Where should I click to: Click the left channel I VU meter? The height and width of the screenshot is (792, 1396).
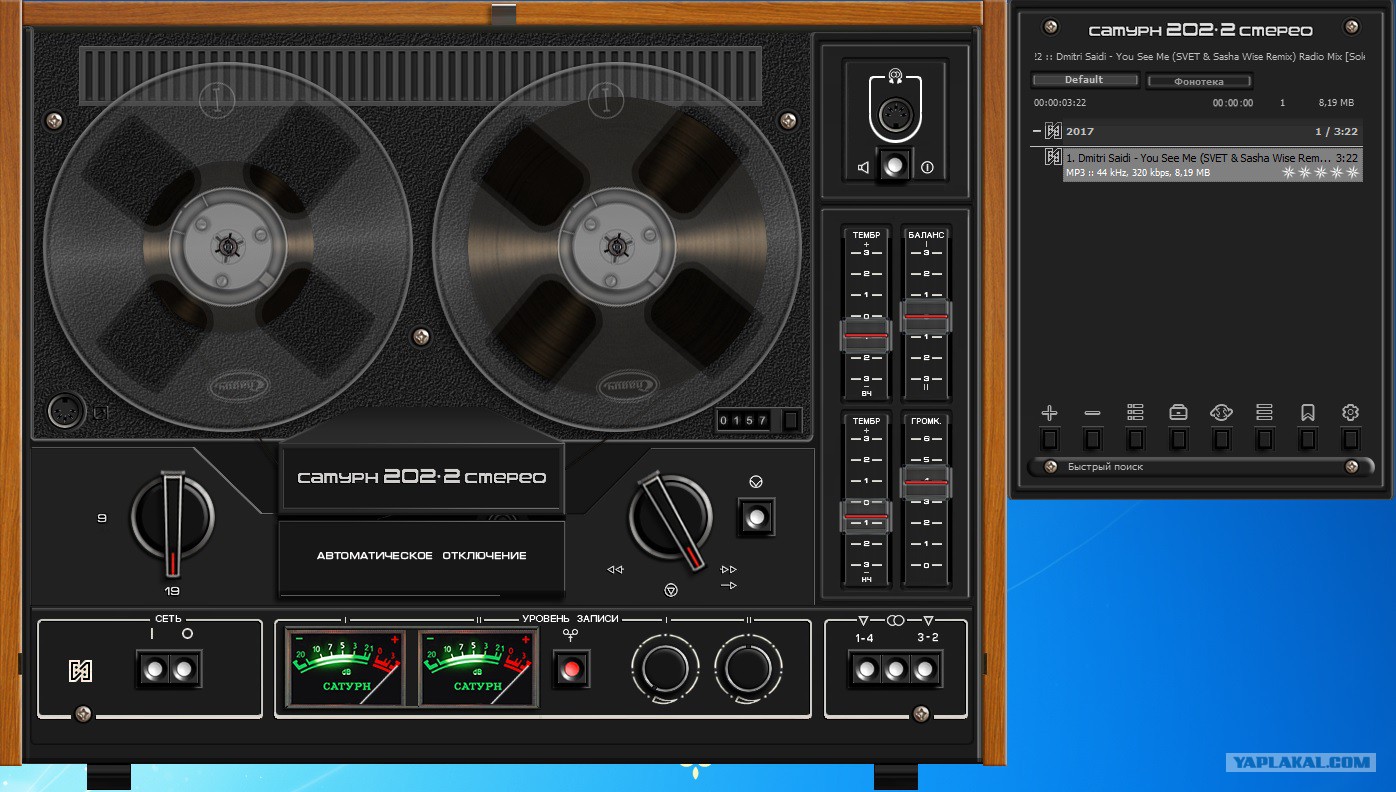(x=345, y=667)
